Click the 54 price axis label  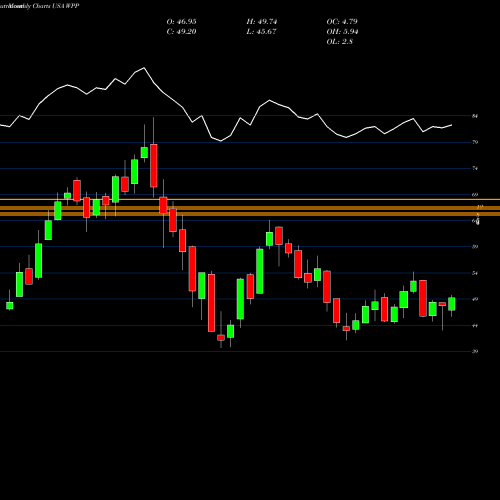475,273
